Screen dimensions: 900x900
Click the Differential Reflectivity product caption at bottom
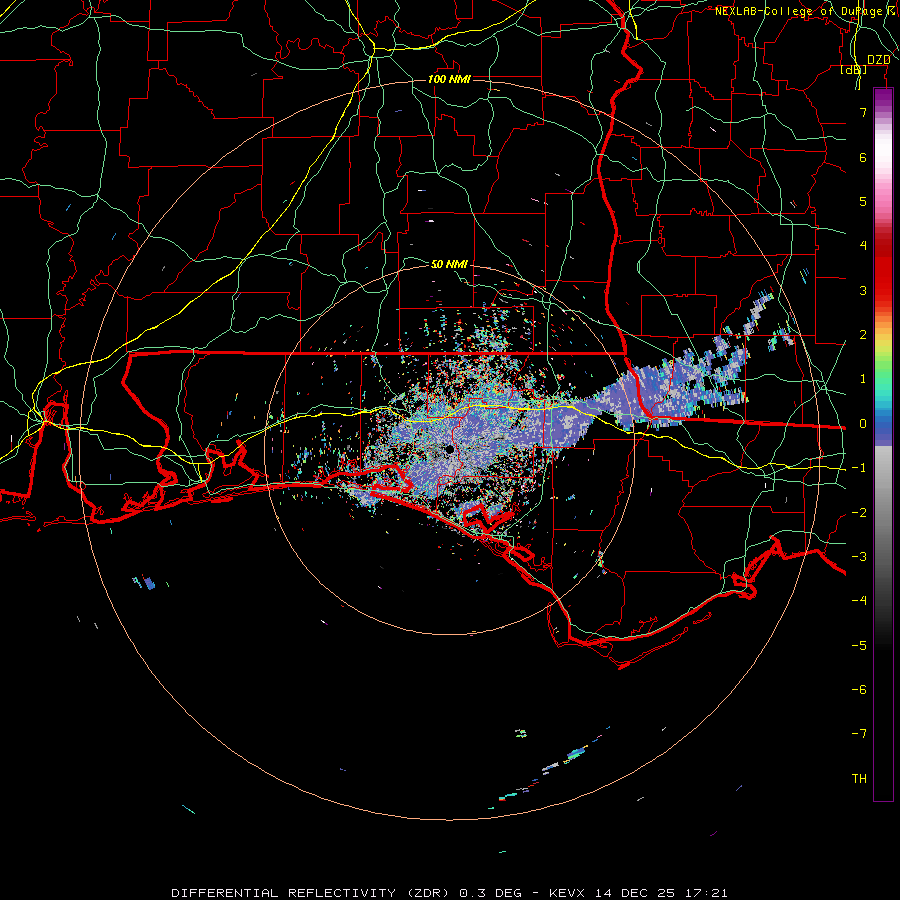[x=449, y=893]
